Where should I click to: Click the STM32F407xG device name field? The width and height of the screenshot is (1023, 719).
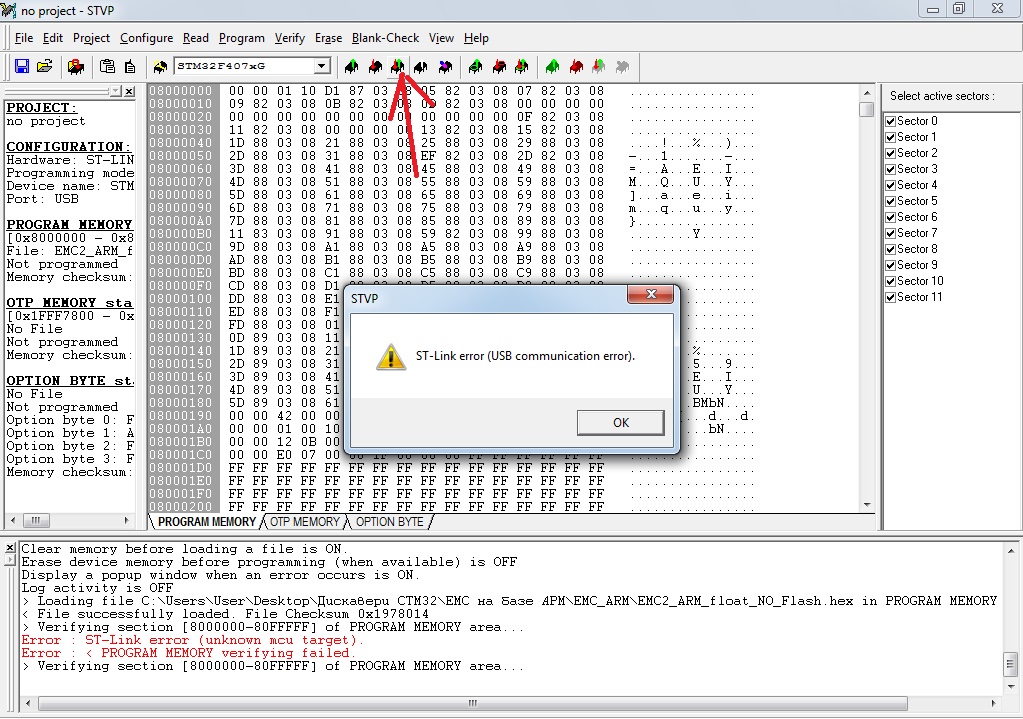click(245, 66)
